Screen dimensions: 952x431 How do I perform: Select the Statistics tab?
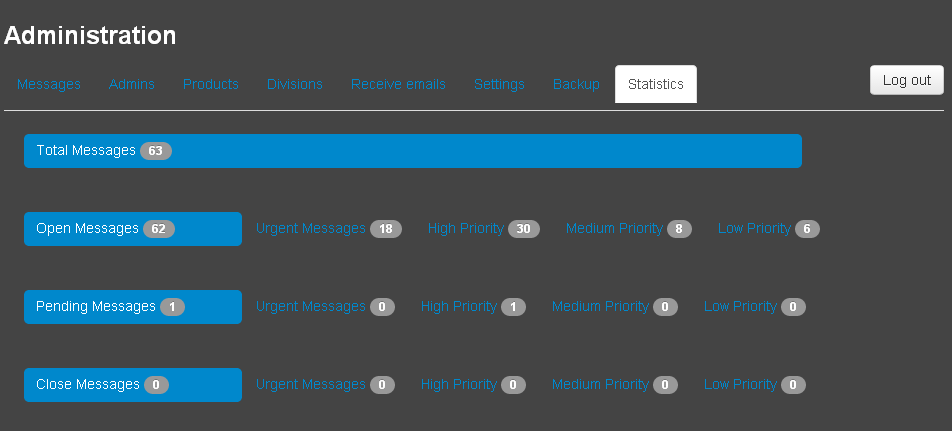[656, 84]
